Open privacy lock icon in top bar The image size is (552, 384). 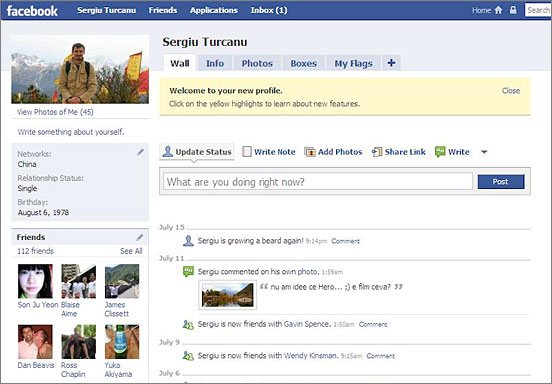pyautogui.click(x=513, y=10)
